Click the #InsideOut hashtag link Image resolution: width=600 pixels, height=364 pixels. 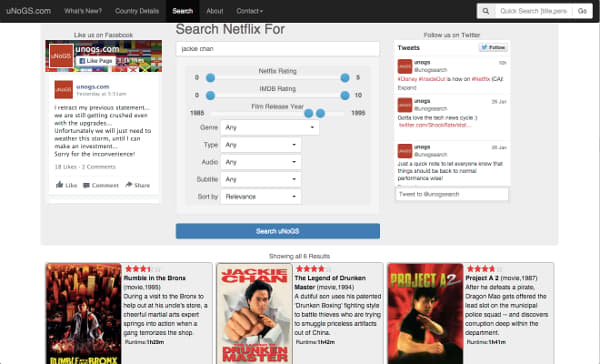[x=432, y=79]
